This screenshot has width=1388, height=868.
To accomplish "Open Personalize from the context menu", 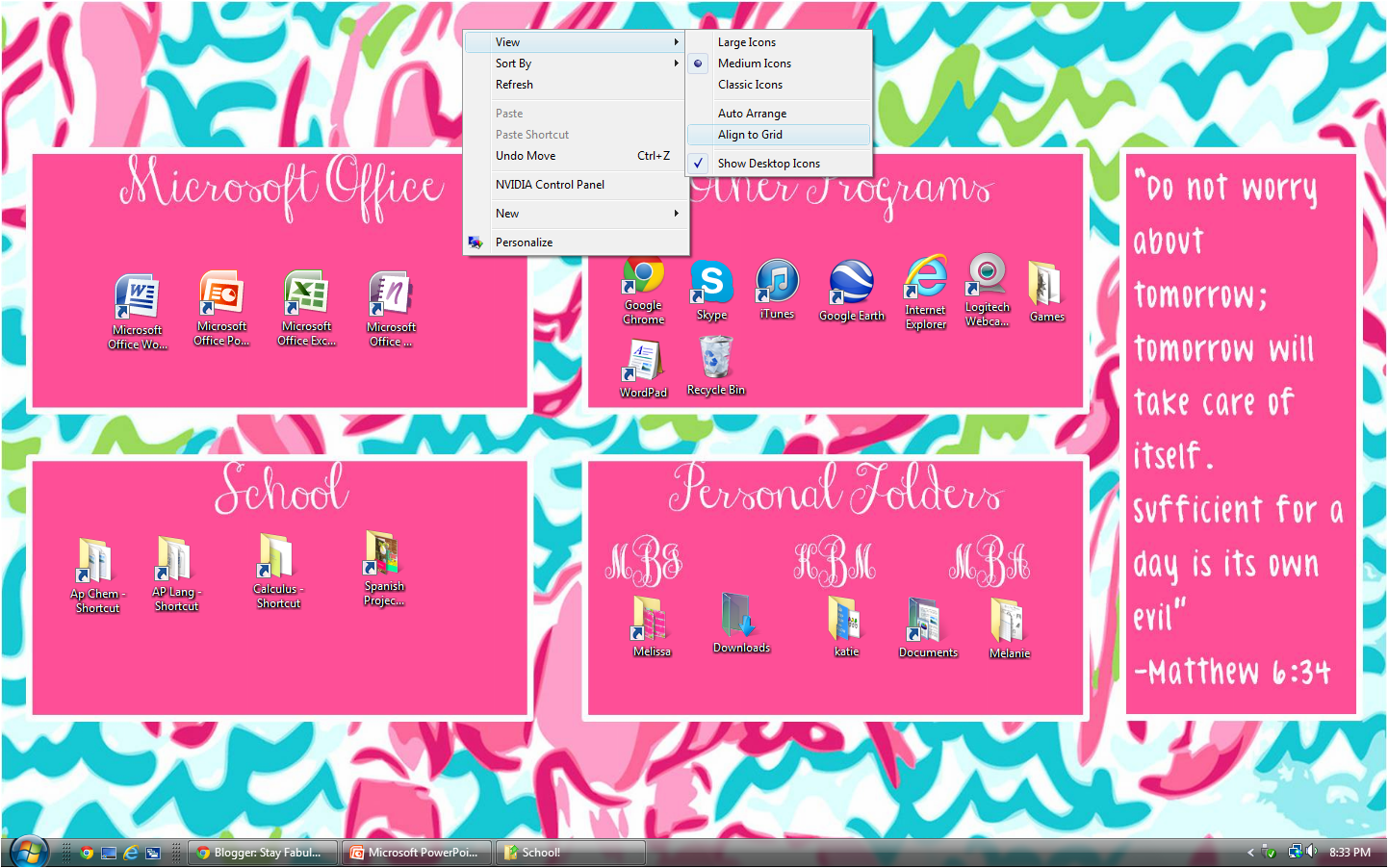I will coord(524,242).
